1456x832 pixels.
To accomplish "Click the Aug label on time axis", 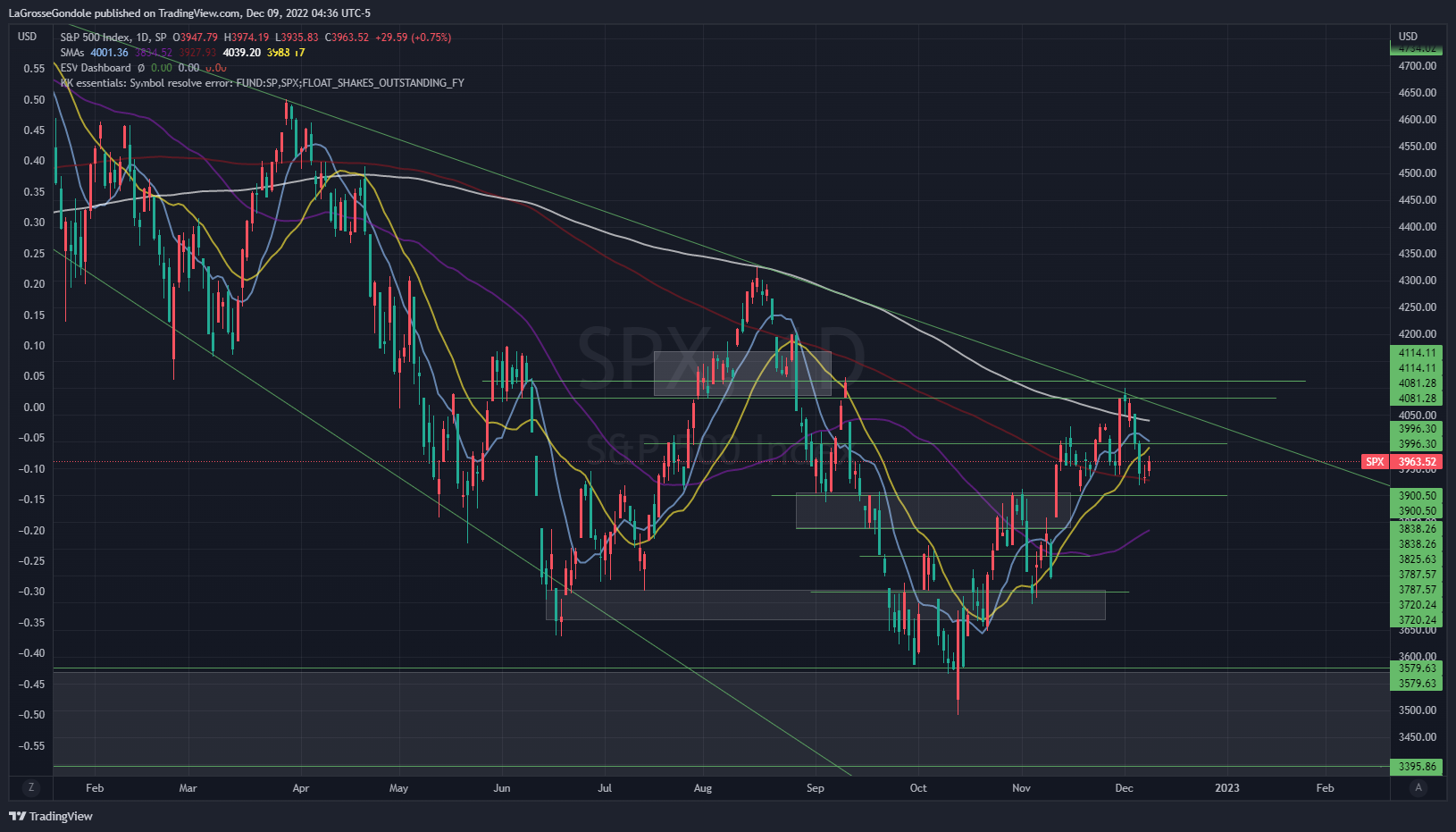I will click(x=703, y=788).
